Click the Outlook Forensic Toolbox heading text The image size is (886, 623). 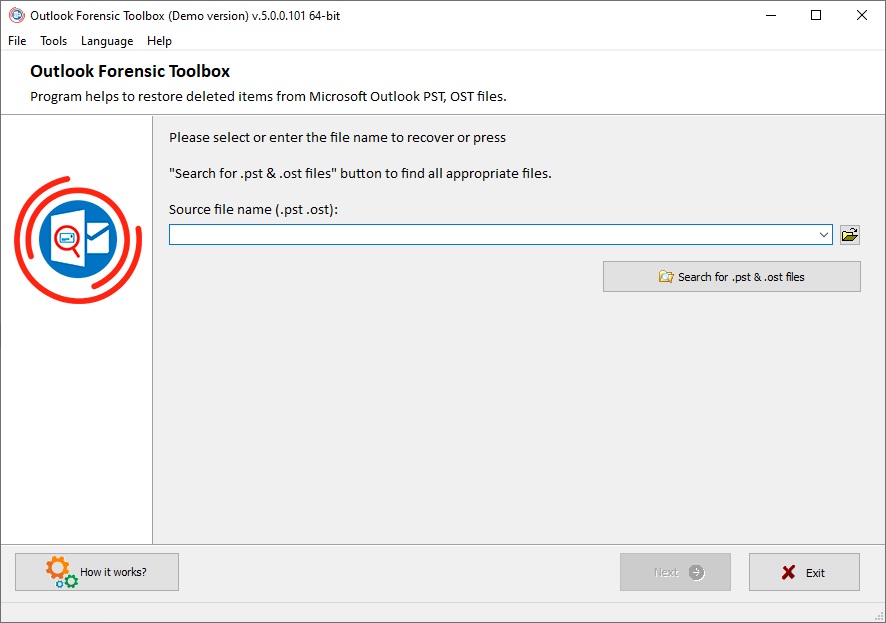coord(130,72)
